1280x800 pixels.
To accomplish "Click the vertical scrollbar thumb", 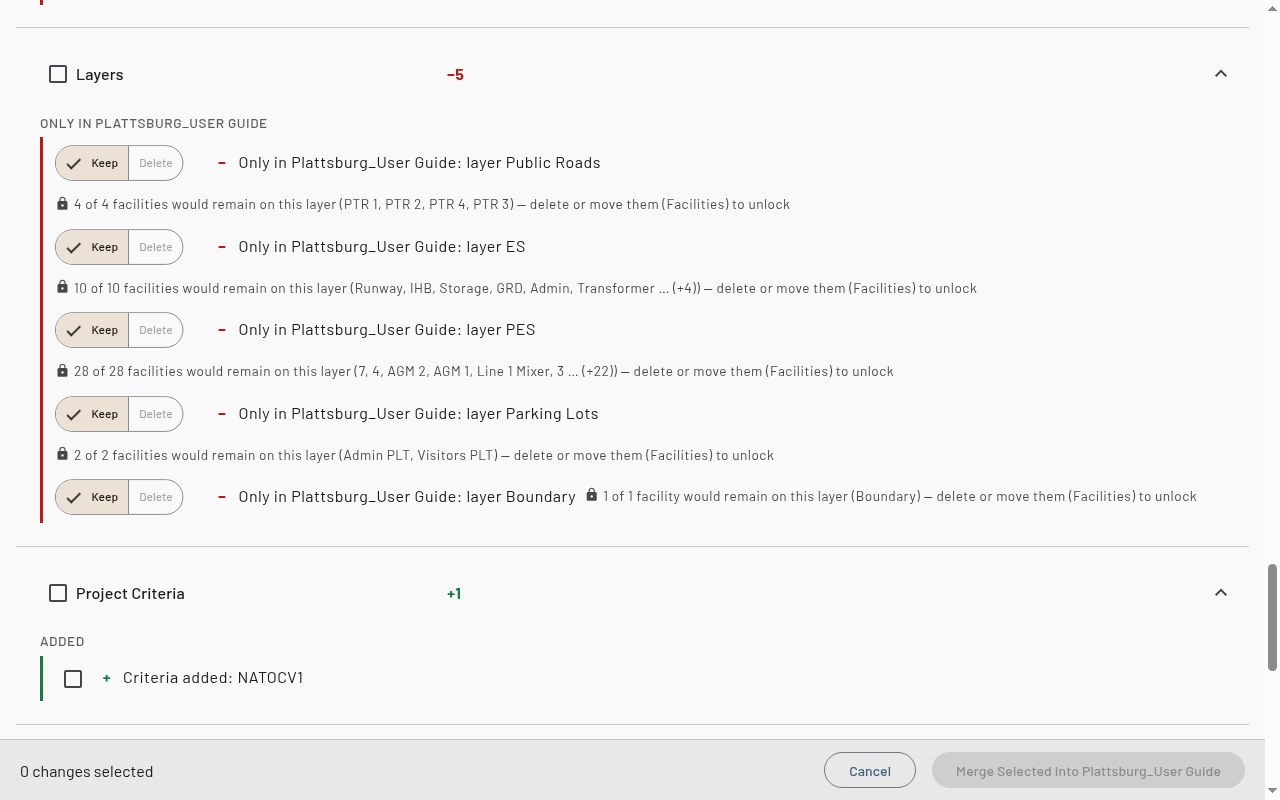I will click(1272, 617).
